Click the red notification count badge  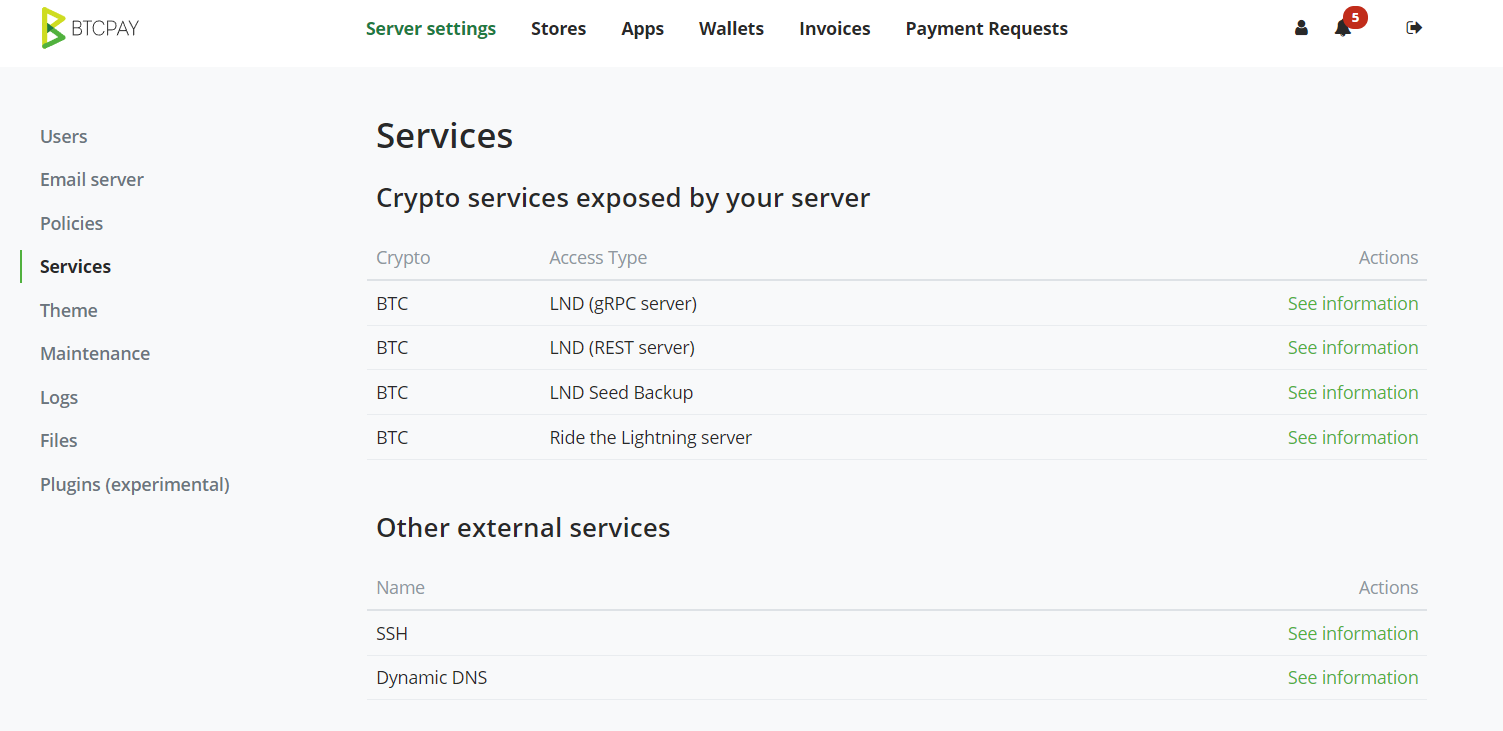coord(1355,17)
